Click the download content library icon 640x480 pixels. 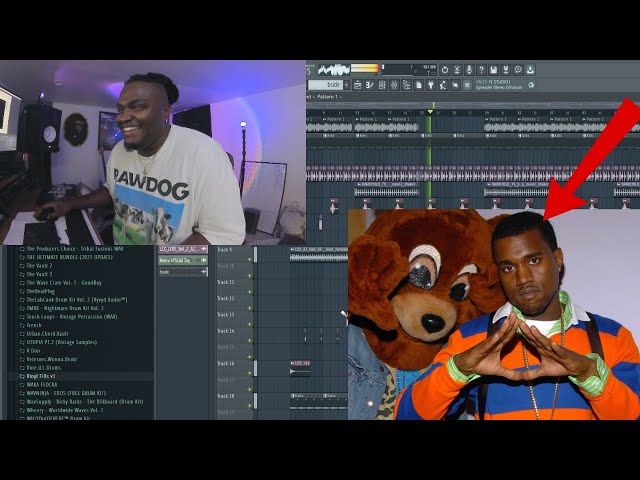pos(530,70)
